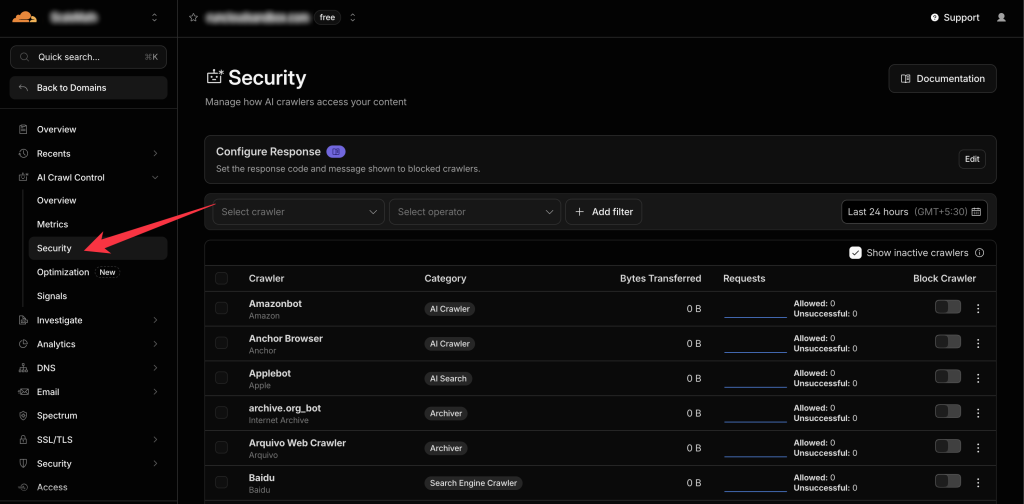Image resolution: width=1024 pixels, height=504 pixels.
Task: Collapse the AI Crawl Control section
Action: click(155, 178)
